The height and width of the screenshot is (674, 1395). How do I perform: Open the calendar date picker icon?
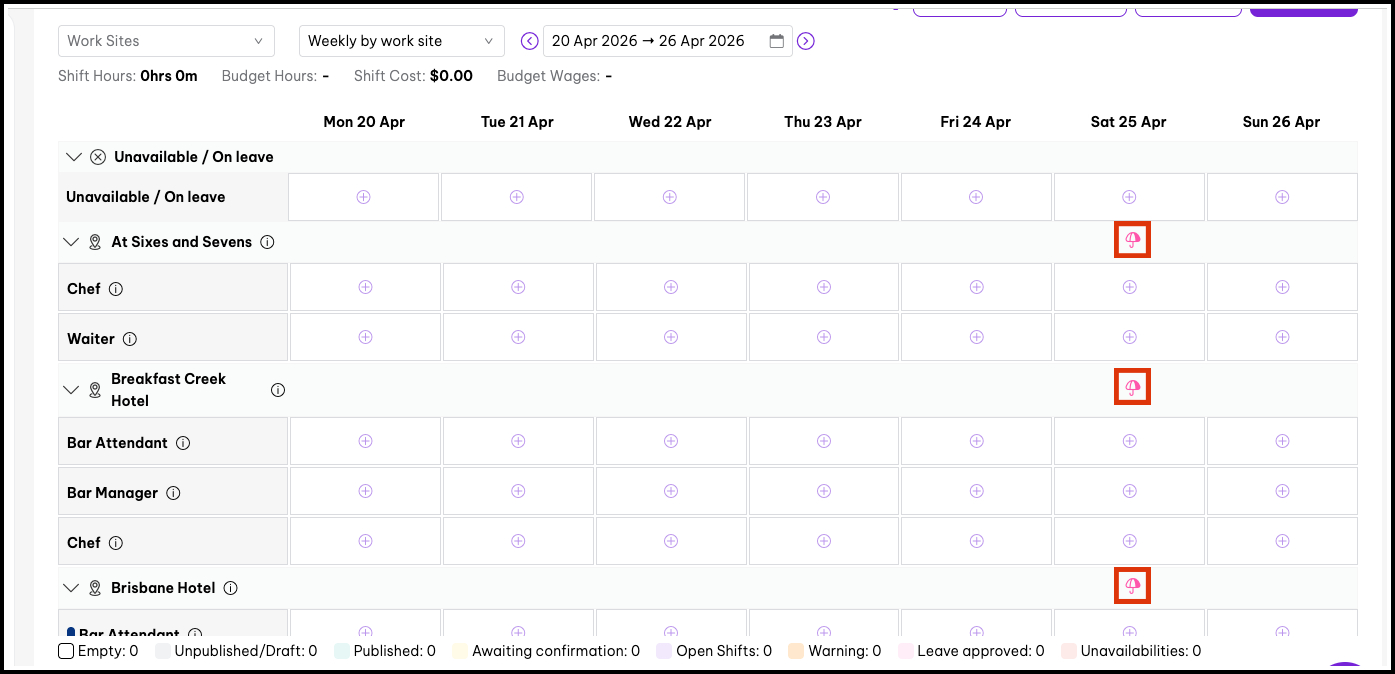click(x=777, y=41)
